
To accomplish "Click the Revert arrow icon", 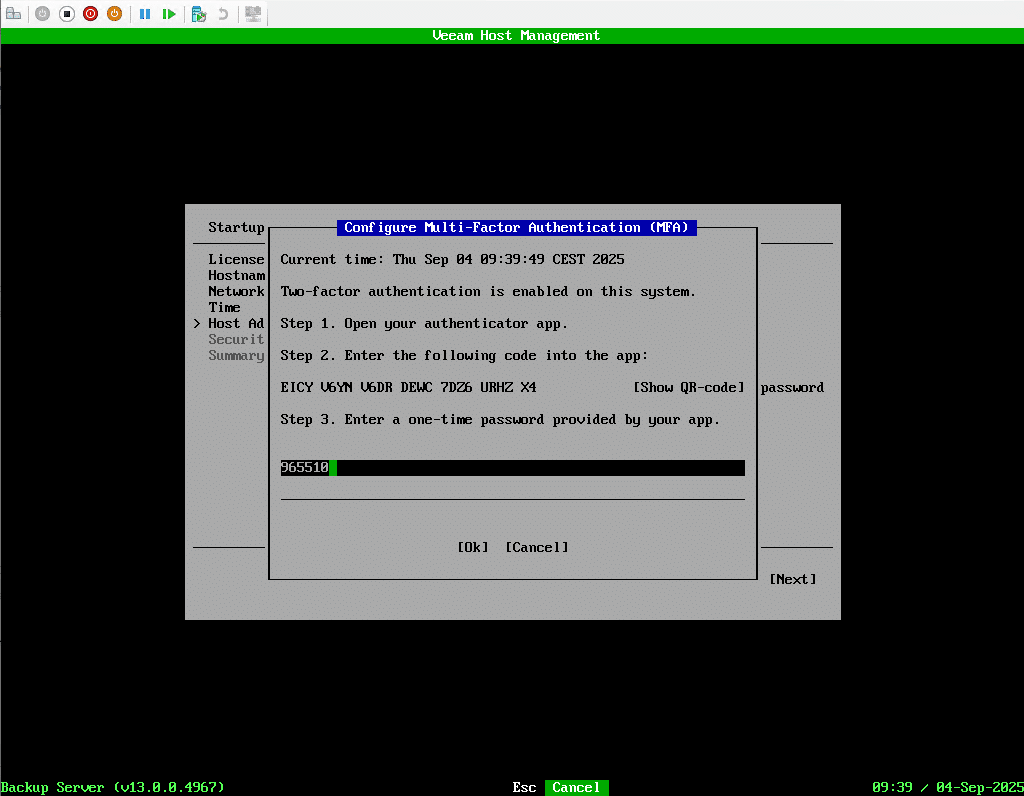I will (x=223, y=14).
